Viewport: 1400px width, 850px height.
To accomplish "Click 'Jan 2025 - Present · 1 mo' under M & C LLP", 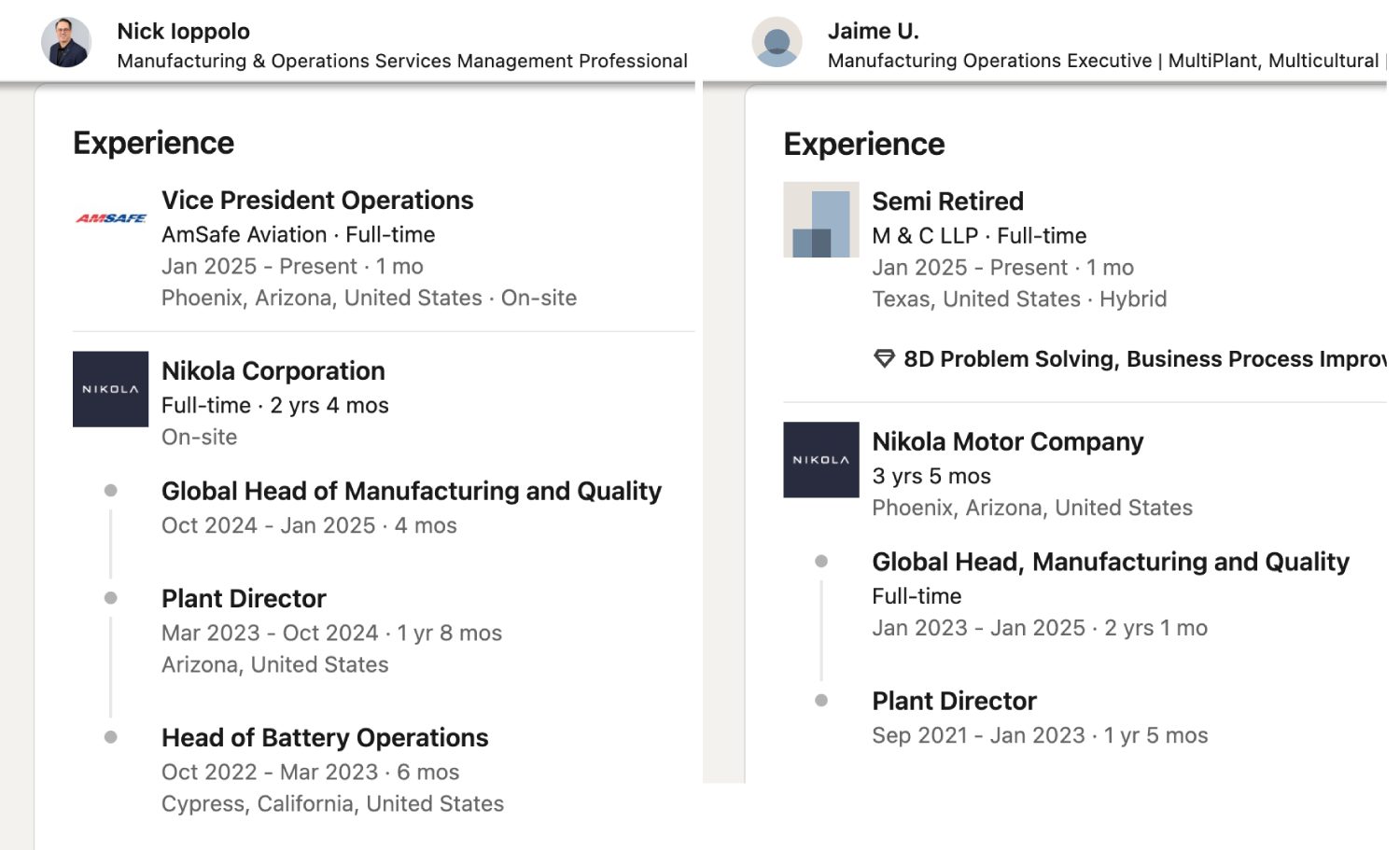I will coord(1003,267).
